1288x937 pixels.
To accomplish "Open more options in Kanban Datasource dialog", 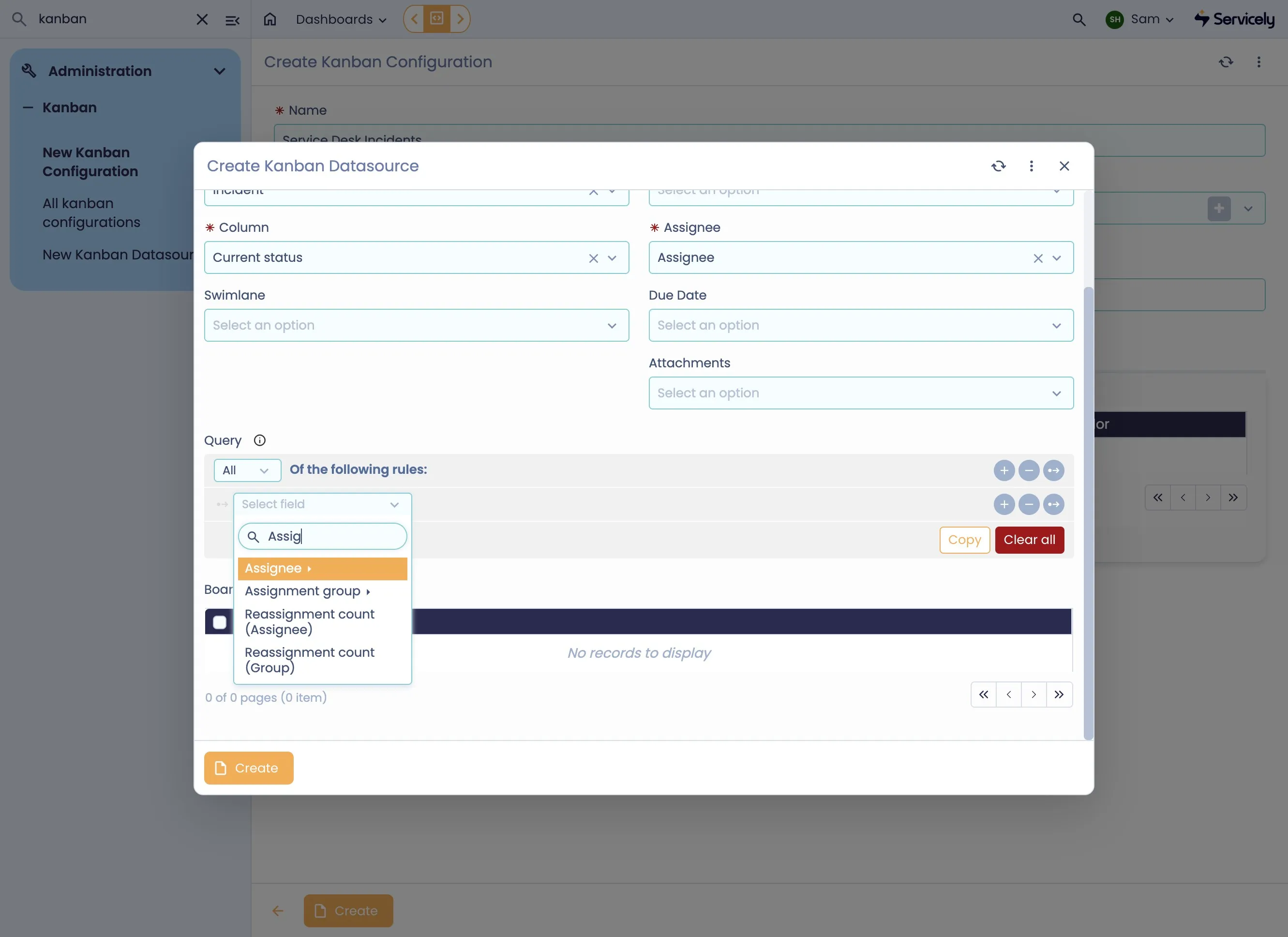I will pyautogui.click(x=1031, y=166).
